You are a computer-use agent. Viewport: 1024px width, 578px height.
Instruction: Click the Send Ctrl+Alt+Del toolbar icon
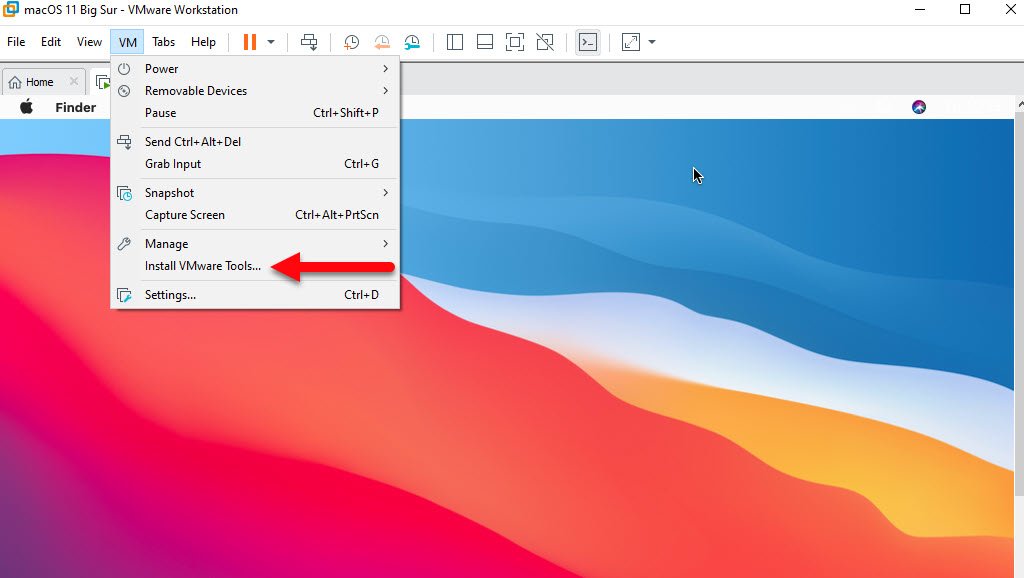pyautogui.click(x=309, y=42)
